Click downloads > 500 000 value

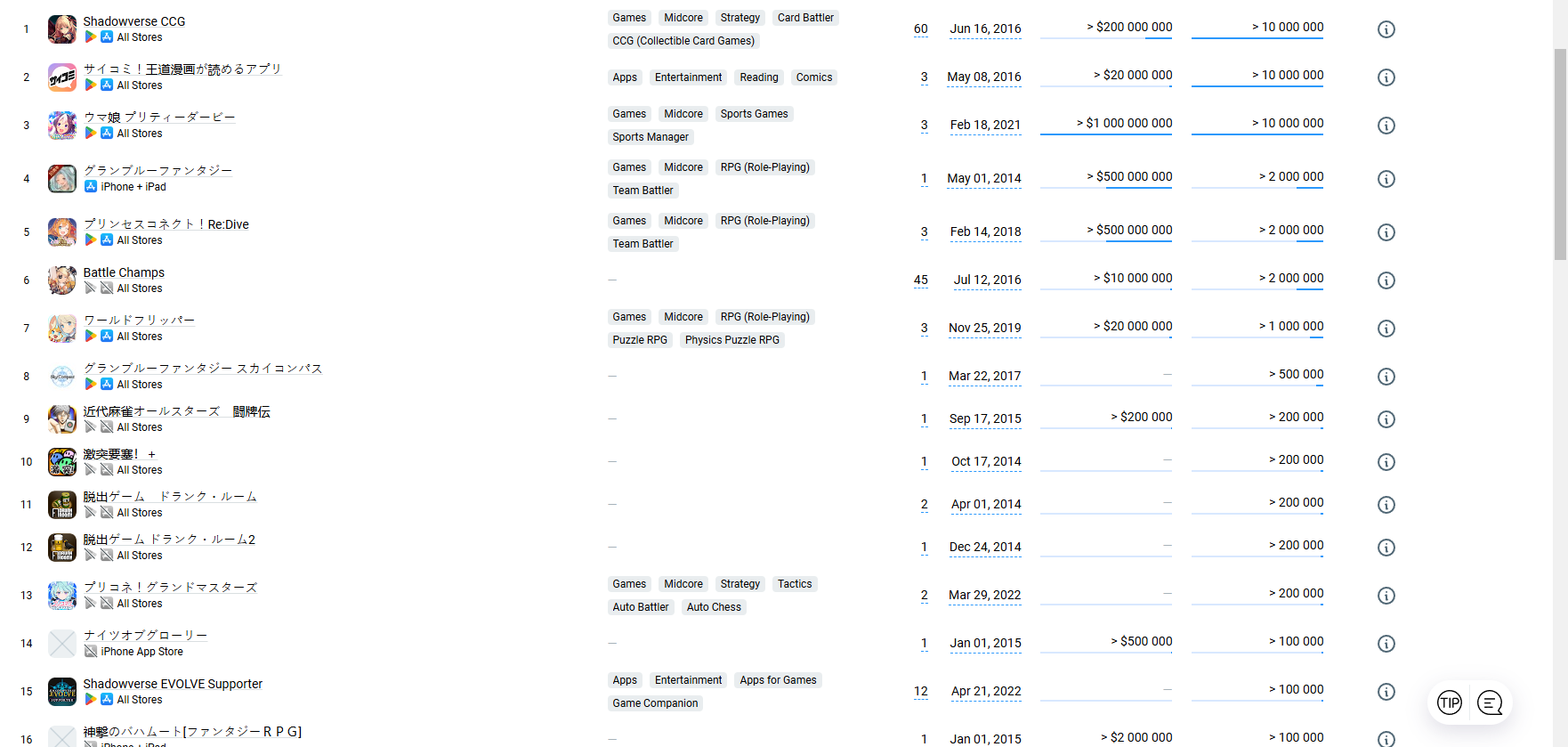[x=1297, y=375]
